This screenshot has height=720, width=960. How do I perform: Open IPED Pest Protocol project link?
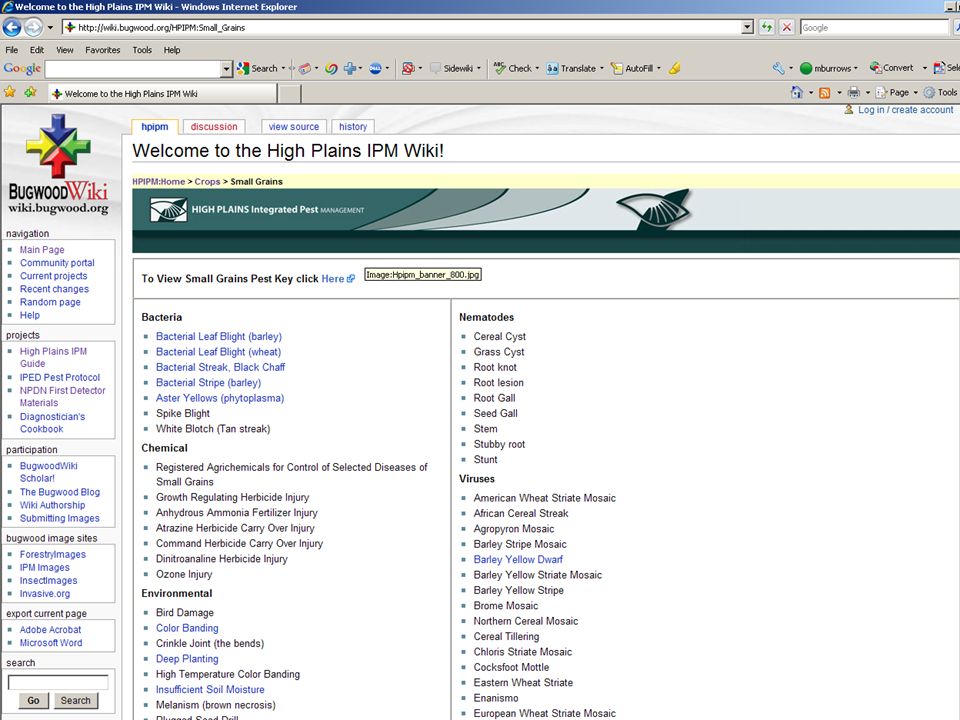pyautogui.click(x=59, y=378)
